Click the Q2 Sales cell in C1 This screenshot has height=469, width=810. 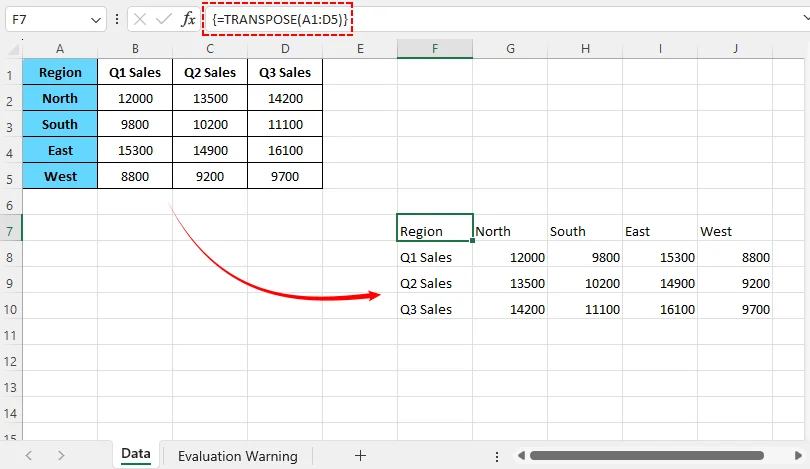pyautogui.click(x=210, y=72)
